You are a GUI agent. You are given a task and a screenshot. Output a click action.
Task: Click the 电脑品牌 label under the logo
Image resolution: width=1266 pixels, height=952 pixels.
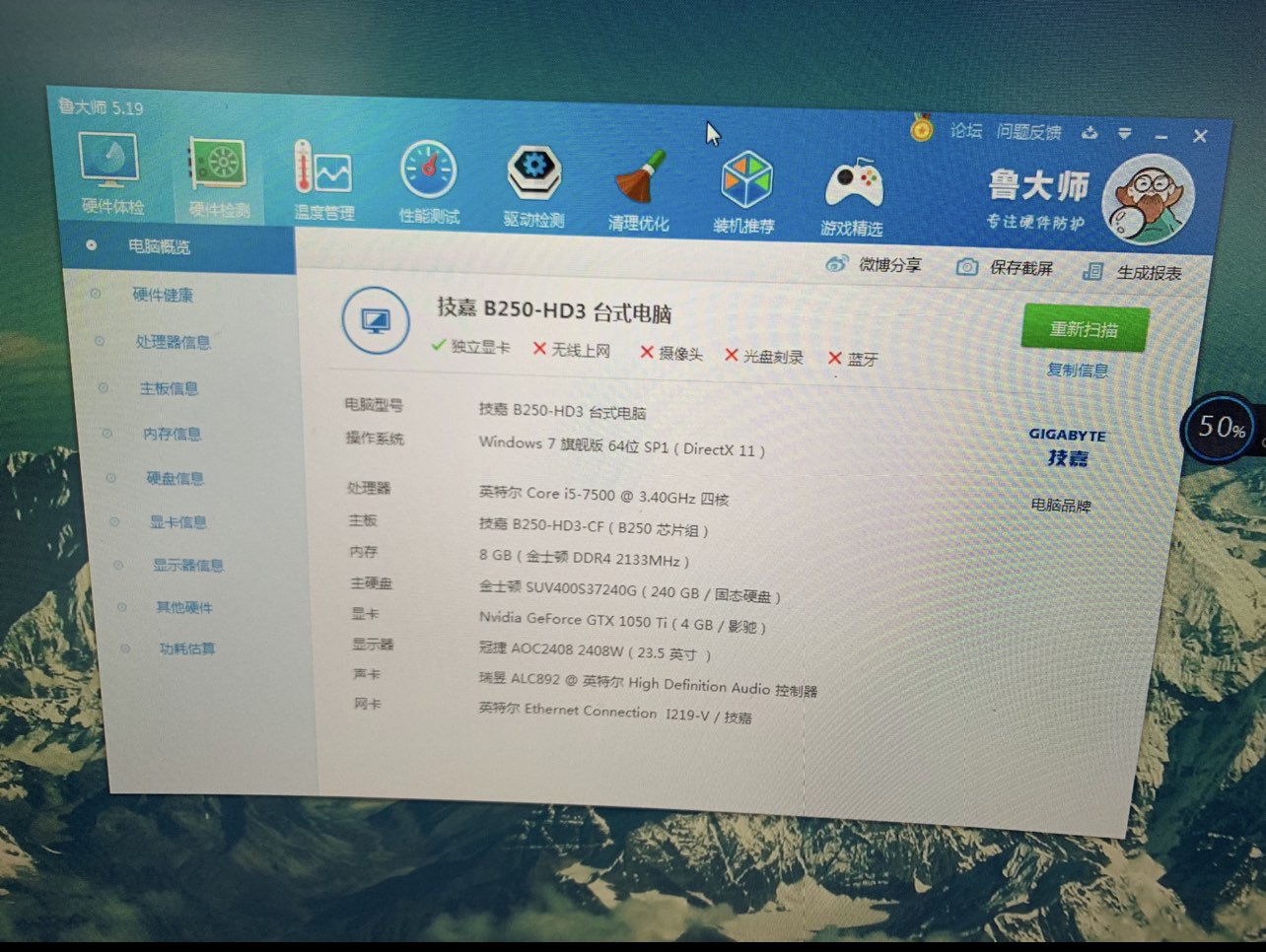(1061, 506)
